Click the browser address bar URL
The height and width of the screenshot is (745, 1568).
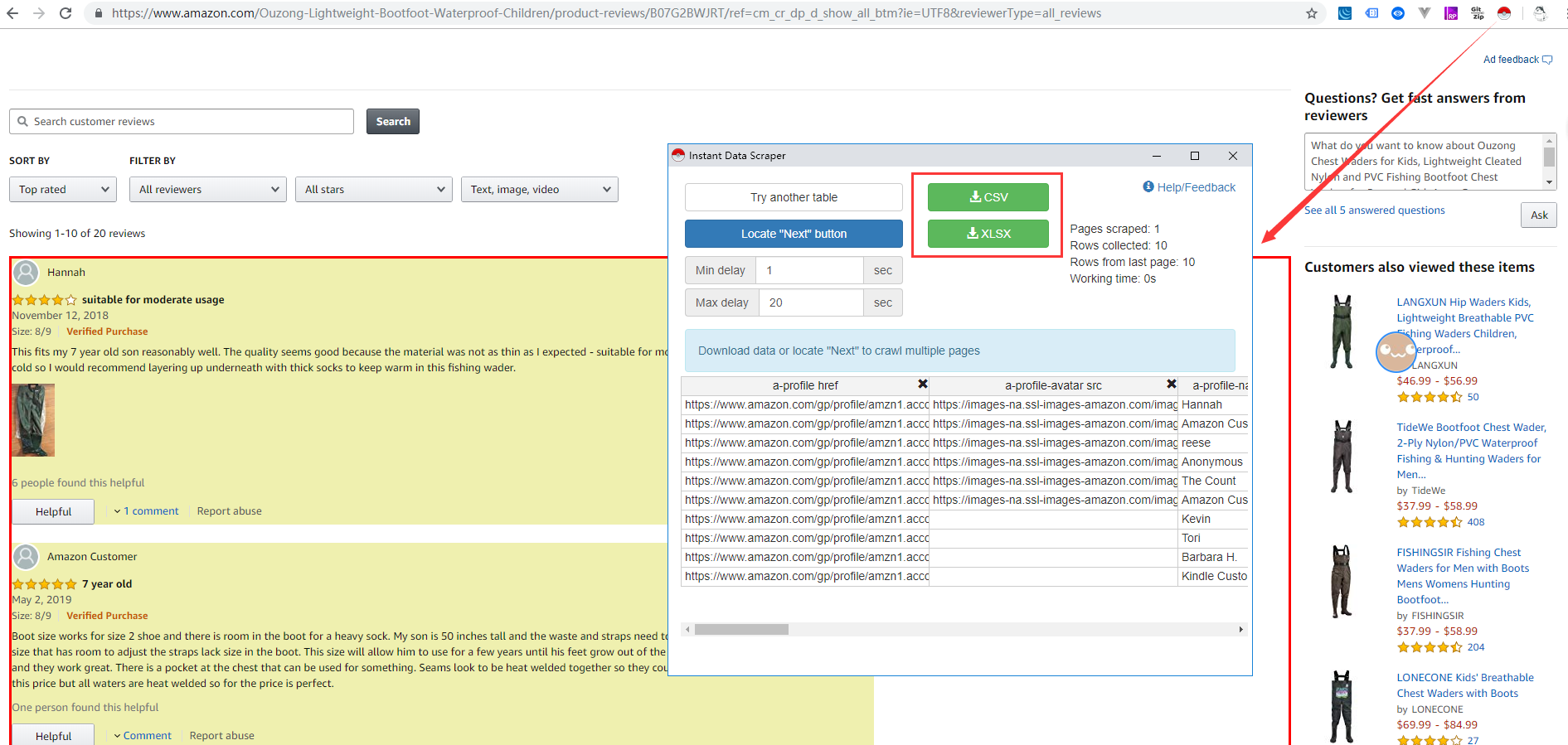pos(606,13)
